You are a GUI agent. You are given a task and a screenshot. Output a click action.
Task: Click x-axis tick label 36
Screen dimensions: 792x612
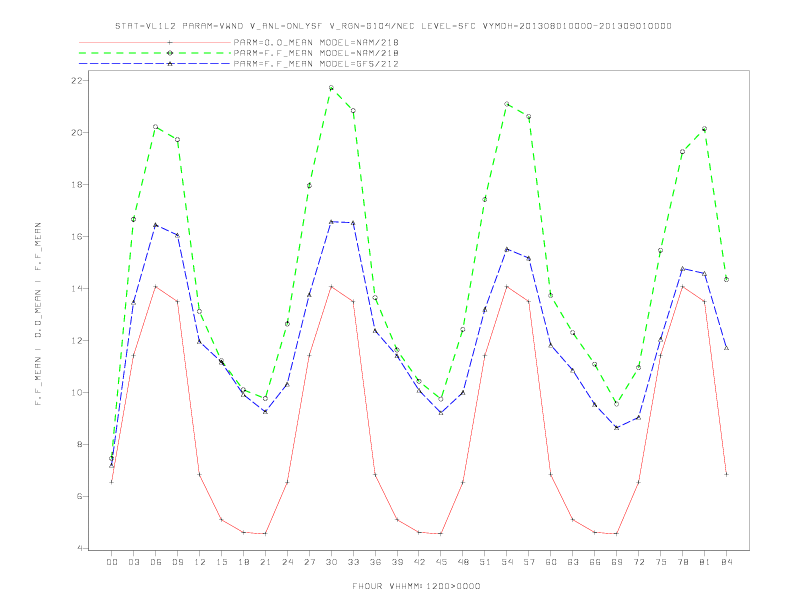(x=375, y=562)
